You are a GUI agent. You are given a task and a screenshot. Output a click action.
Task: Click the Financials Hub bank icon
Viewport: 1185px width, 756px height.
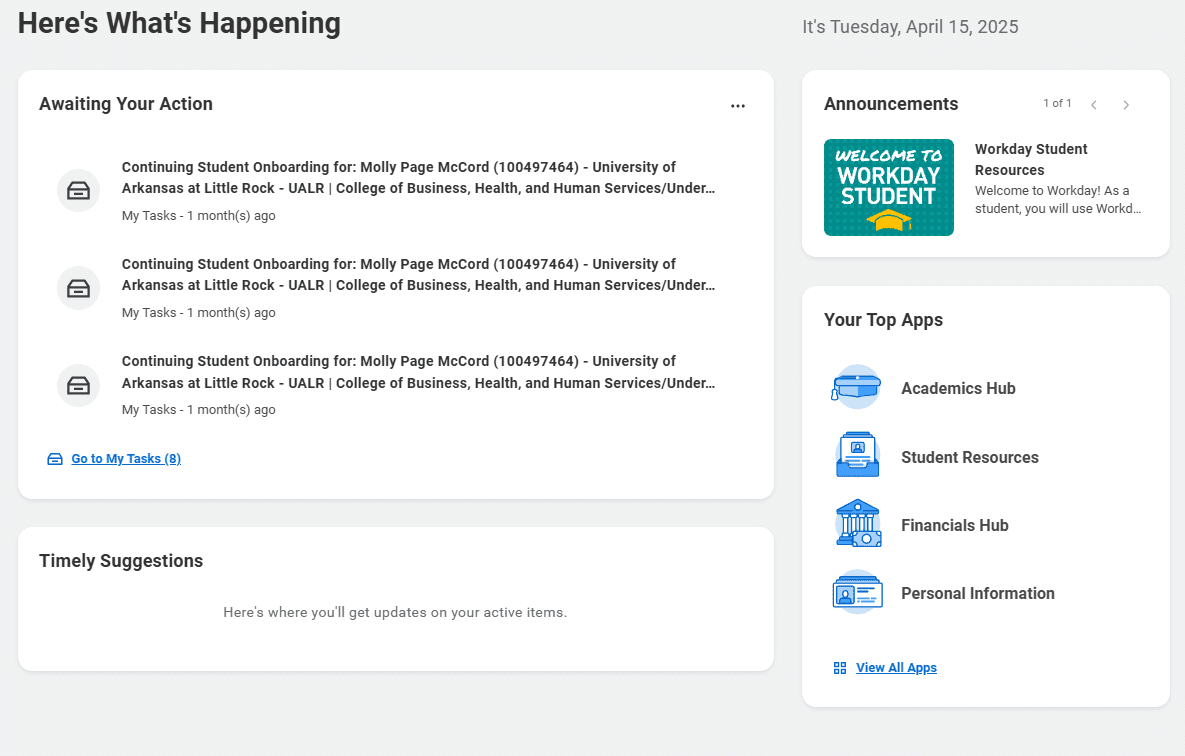(x=857, y=524)
